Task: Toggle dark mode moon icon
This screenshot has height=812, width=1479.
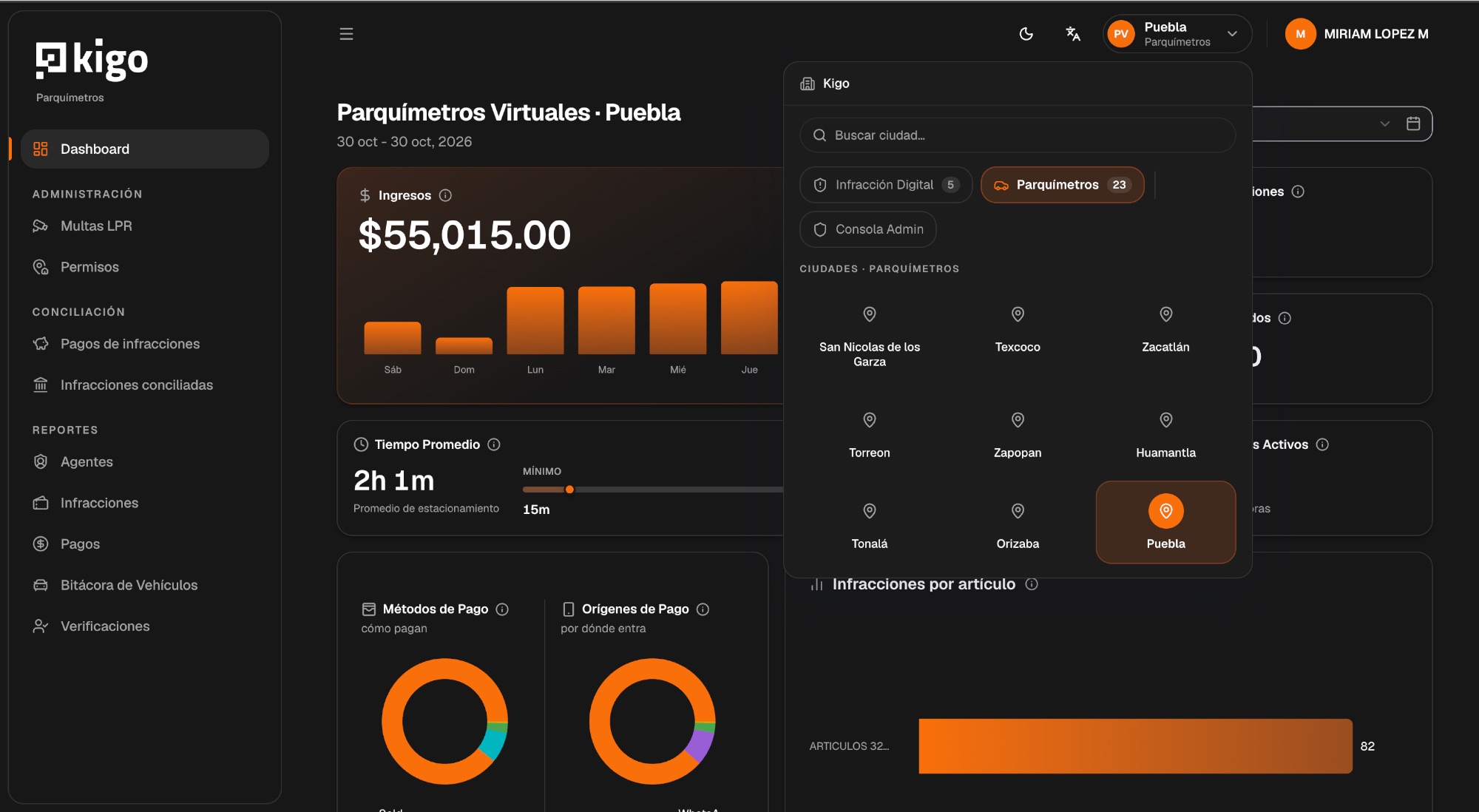Action: pos(1026,34)
